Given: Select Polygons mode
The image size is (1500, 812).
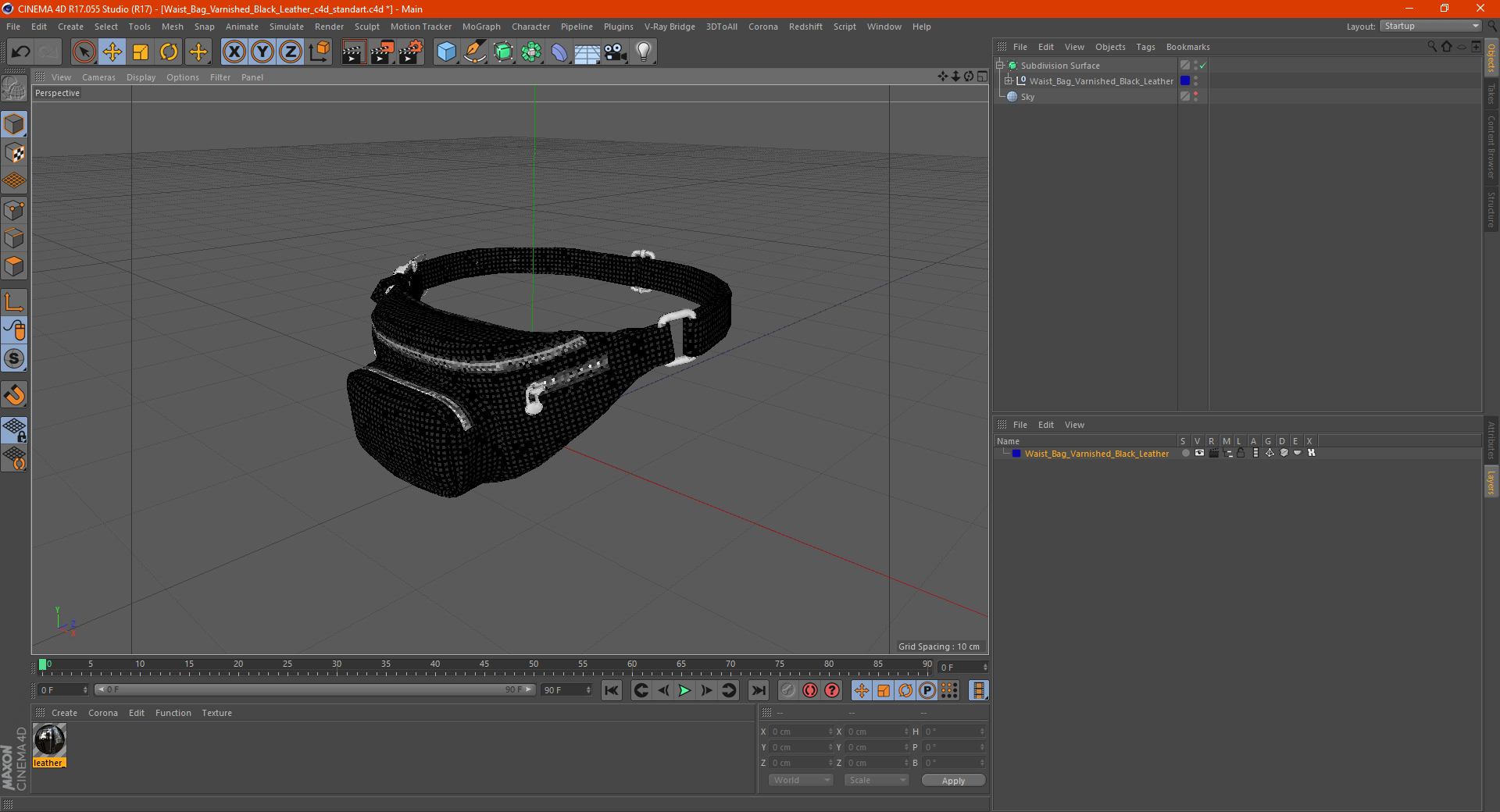Looking at the screenshot, I should tap(14, 266).
